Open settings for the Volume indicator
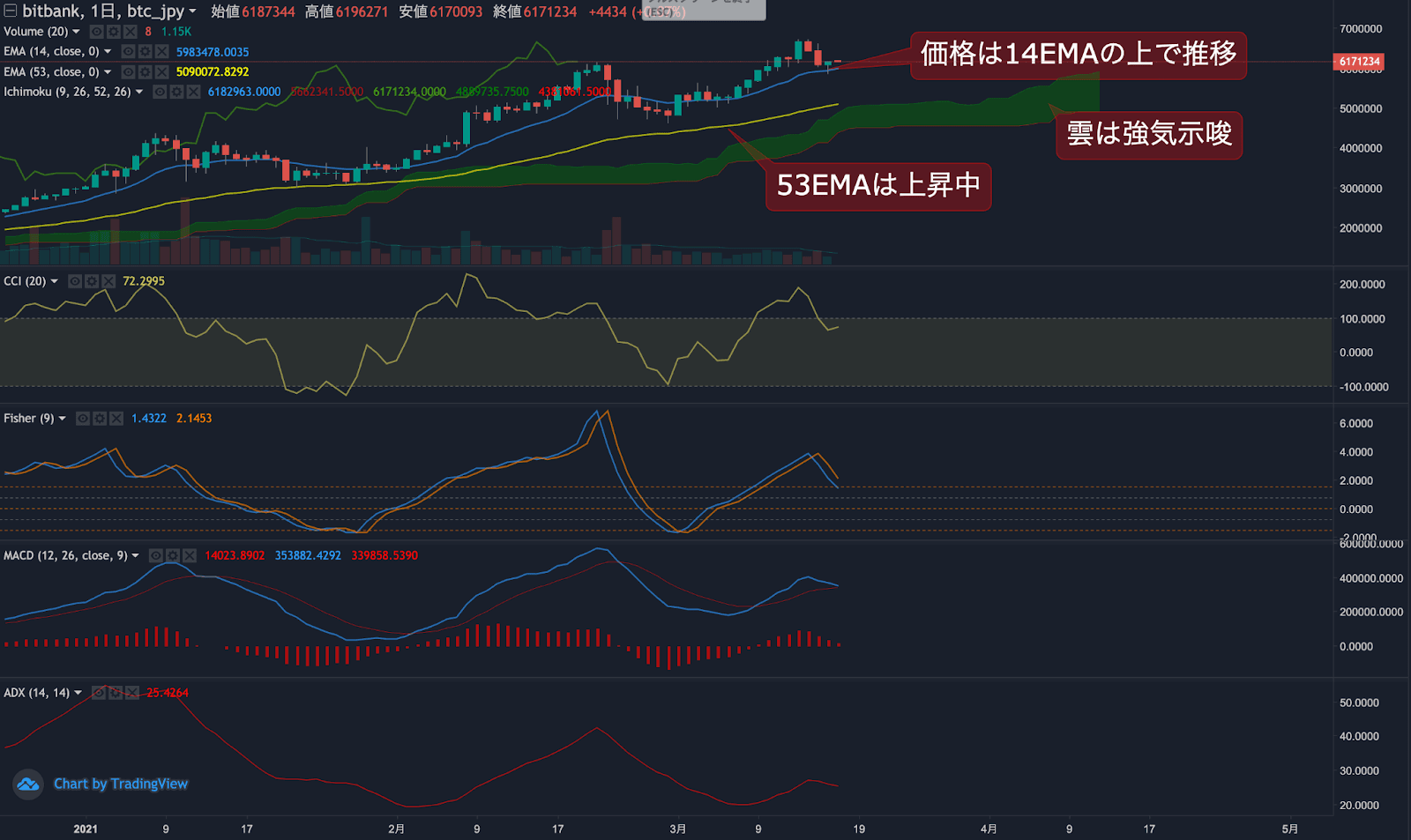The height and width of the screenshot is (840, 1411). coord(113,32)
